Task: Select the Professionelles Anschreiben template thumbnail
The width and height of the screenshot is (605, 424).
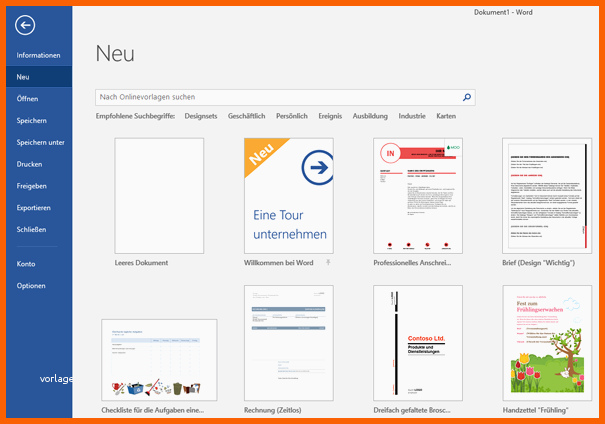Action: tap(418, 196)
